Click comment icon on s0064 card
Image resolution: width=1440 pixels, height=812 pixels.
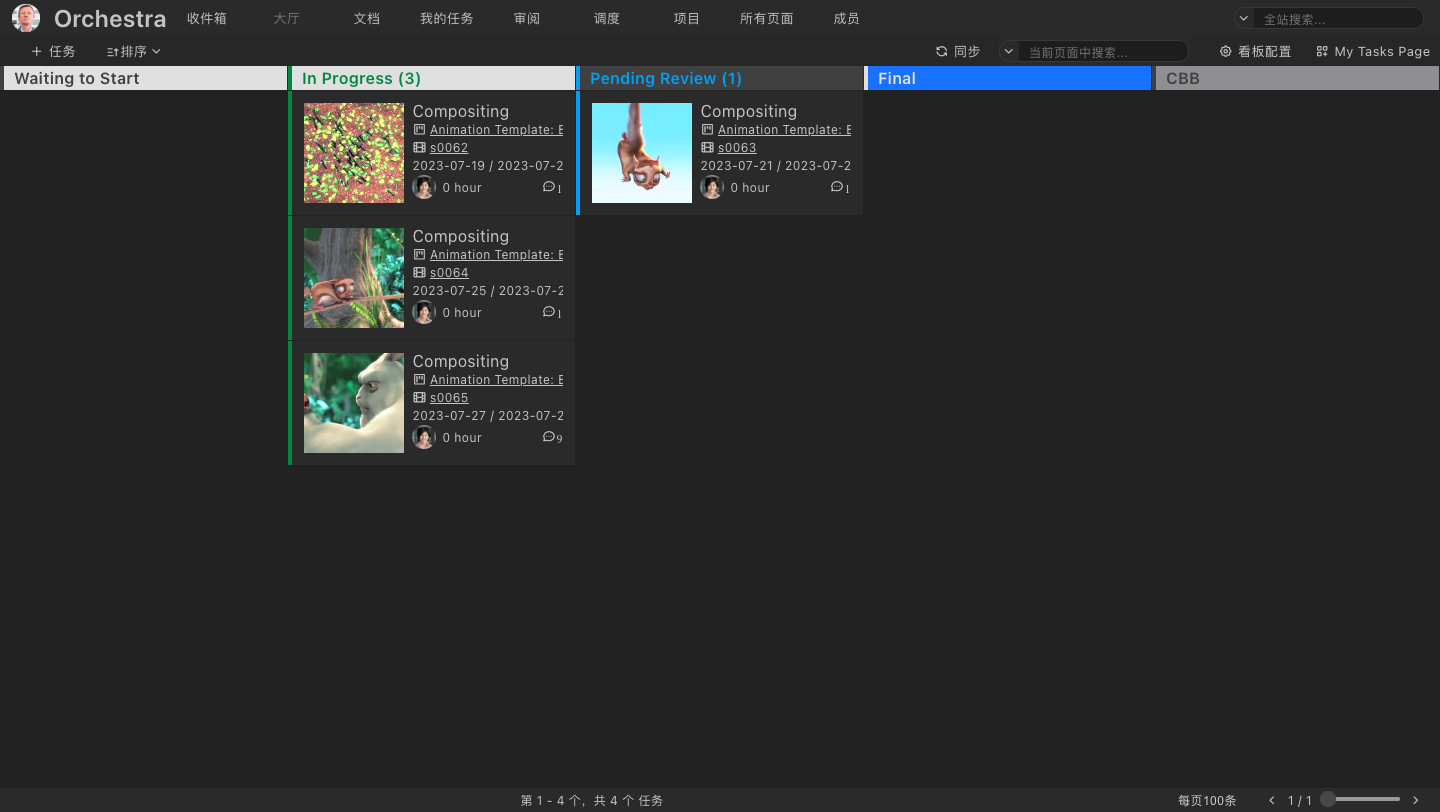pyautogui.click(x=549, y=312)
